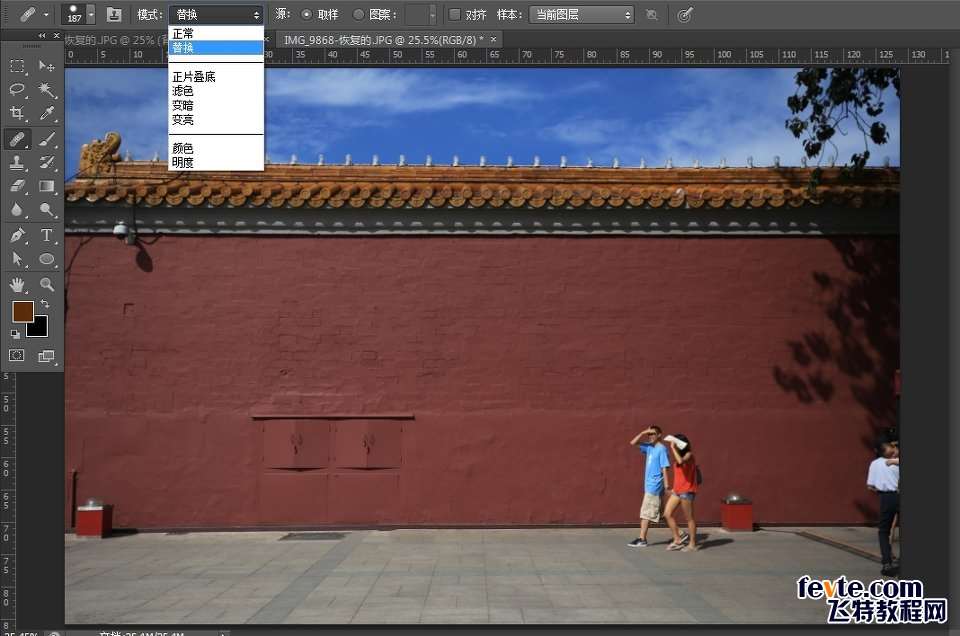Viewport: 960px width, 636px height.
Task: Select the Clone Stamp tool
Action: 17,162
